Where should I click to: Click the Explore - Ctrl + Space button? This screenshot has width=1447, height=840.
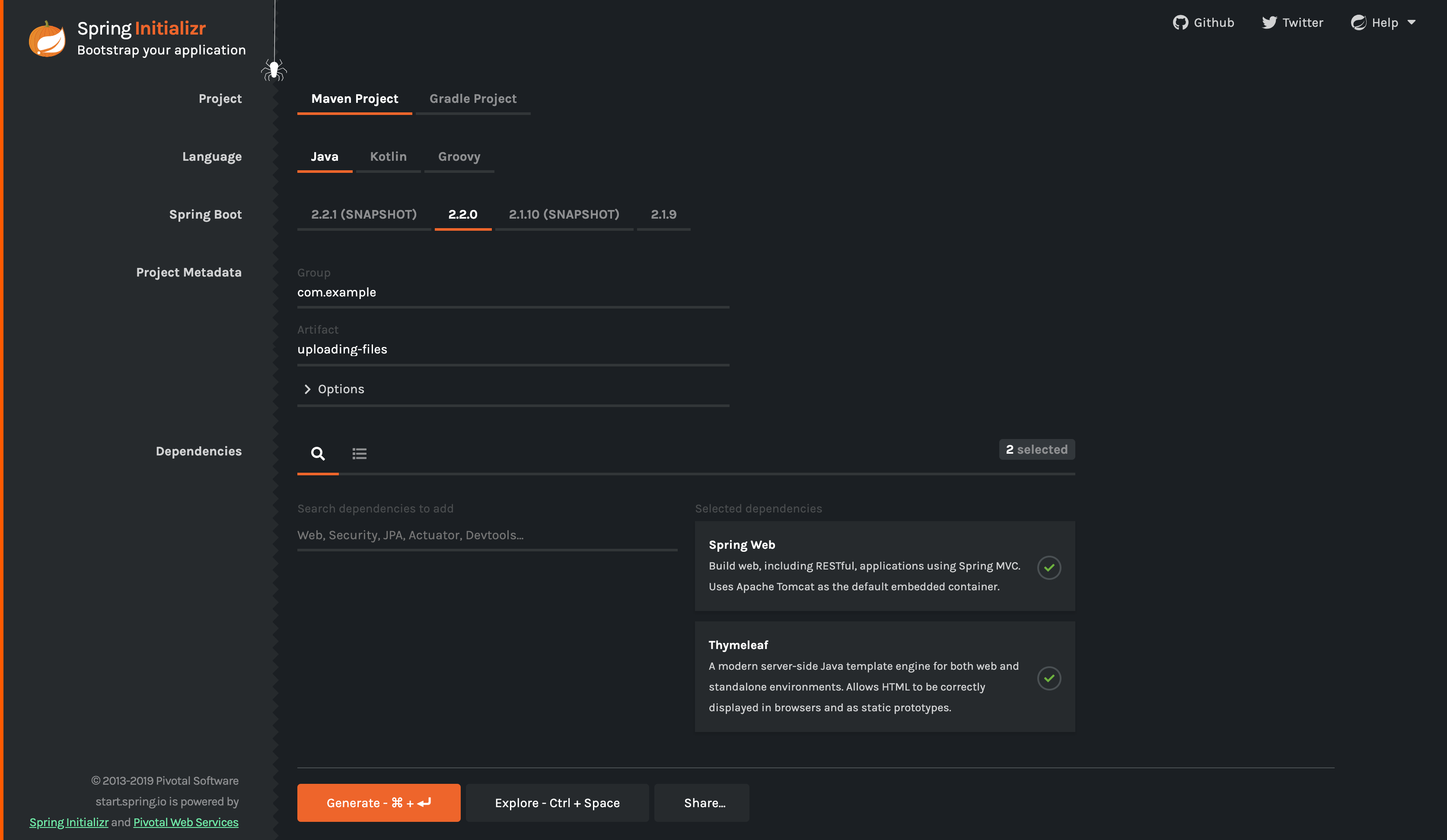(557, 803)
